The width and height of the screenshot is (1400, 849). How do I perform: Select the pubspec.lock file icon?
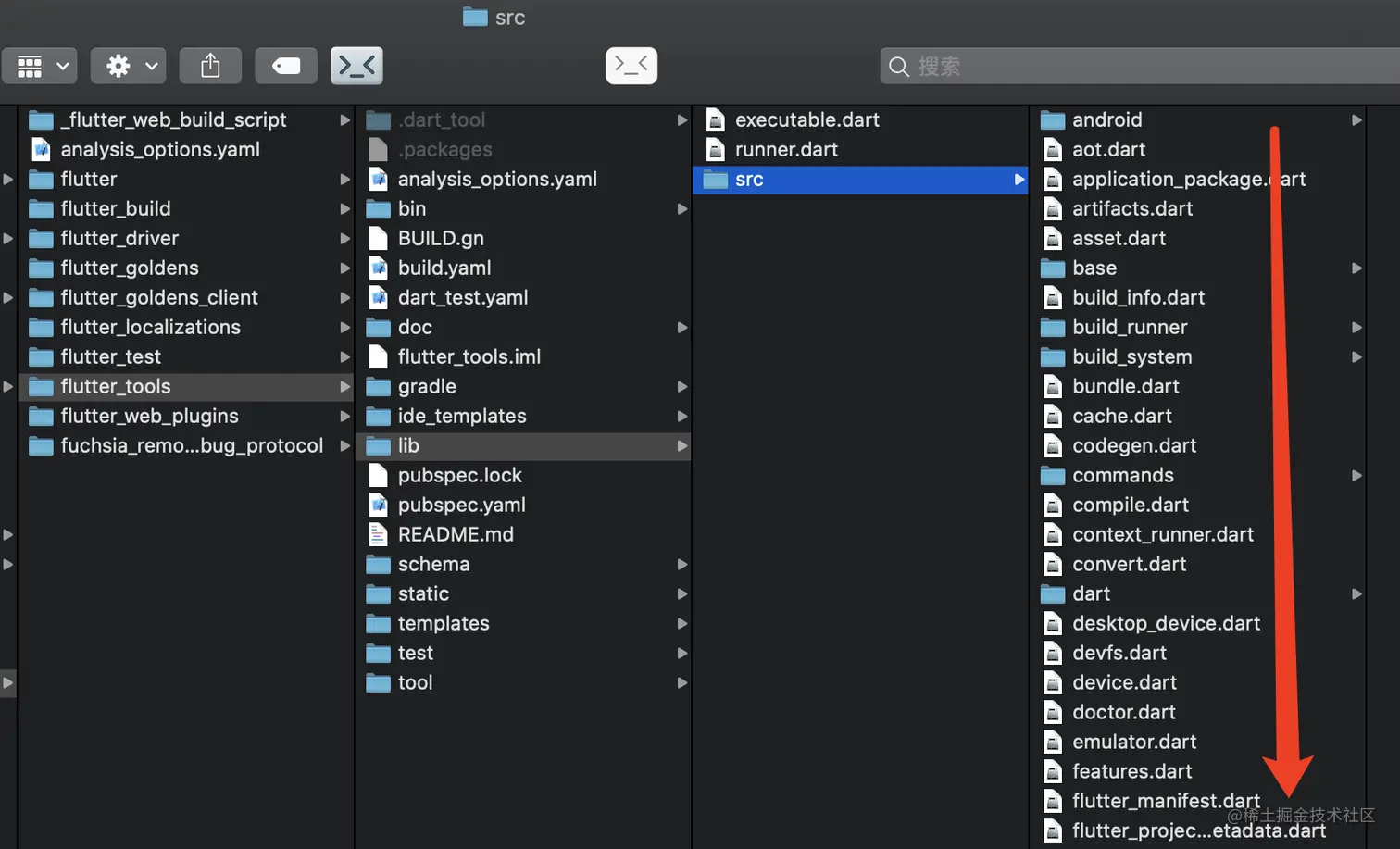pos(378,476)
